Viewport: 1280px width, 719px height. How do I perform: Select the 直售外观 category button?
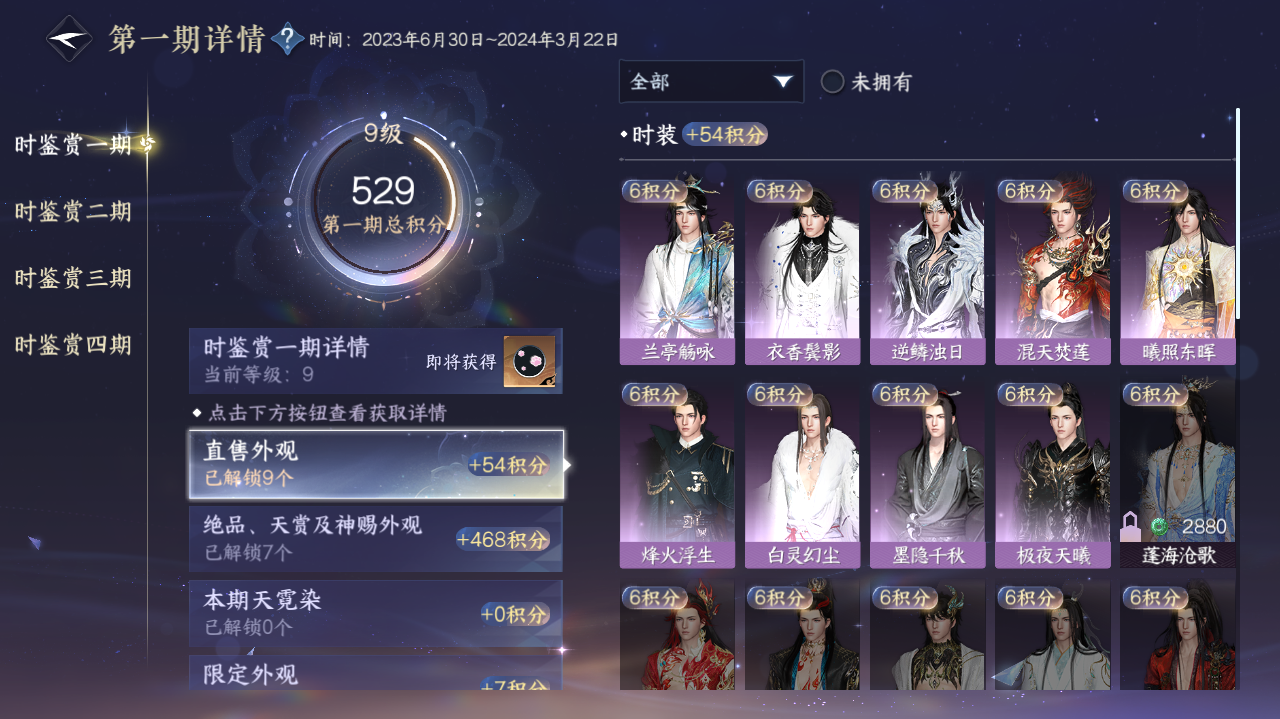(376, 464)
